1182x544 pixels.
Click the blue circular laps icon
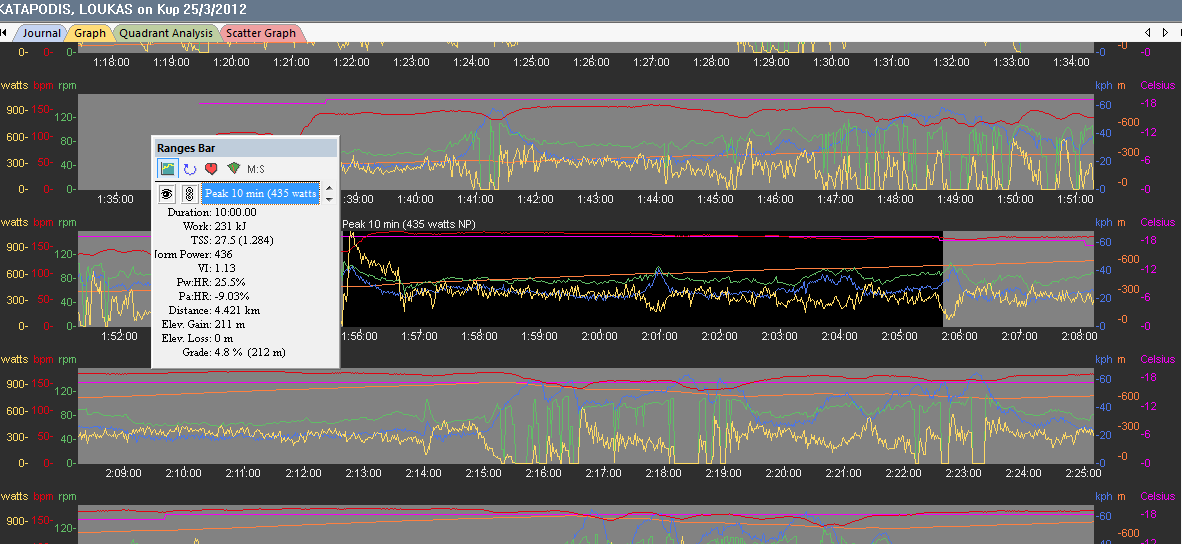pos(189,168)
